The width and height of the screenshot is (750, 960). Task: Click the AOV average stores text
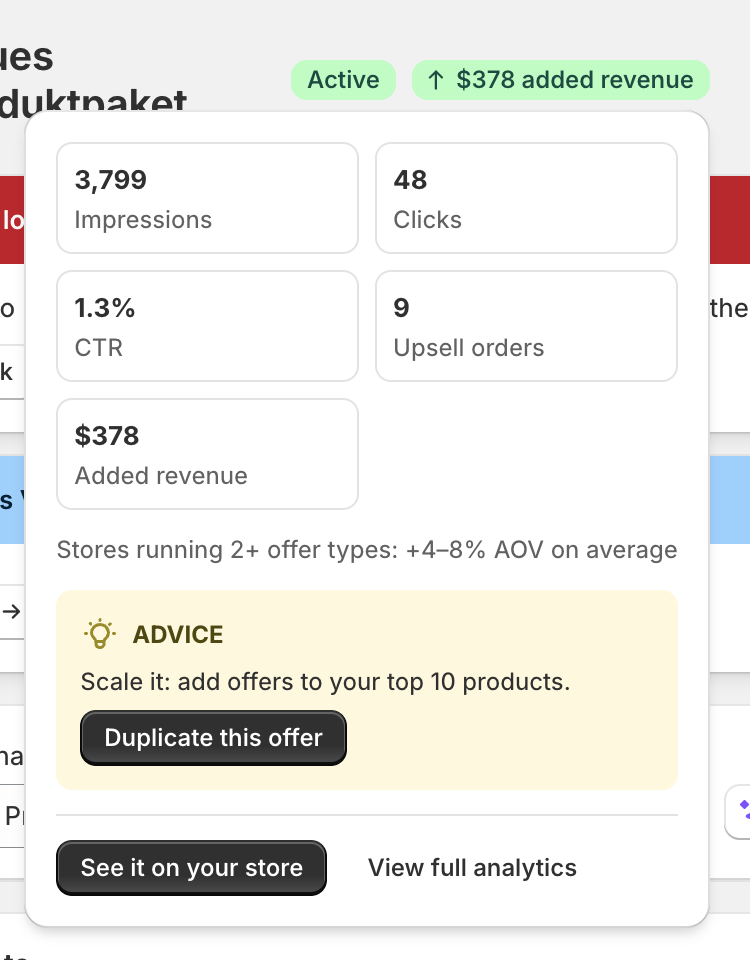pos(367,550)
